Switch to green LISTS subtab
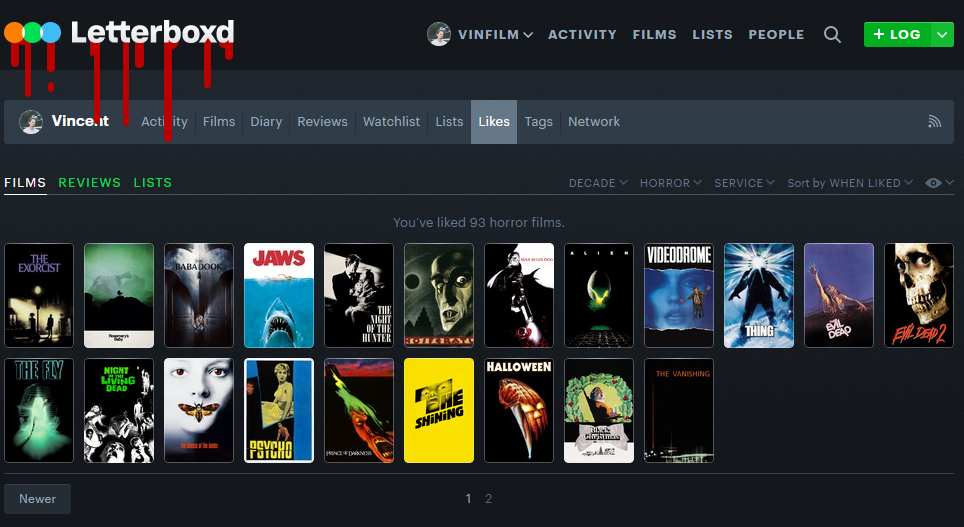 tap(152, 183)
